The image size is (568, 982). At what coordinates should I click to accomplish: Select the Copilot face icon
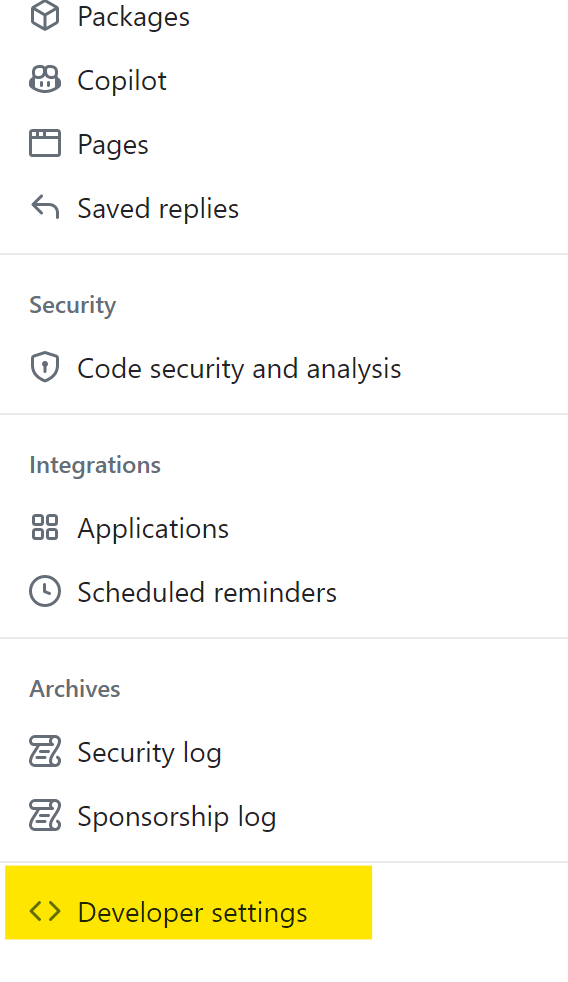[x=45, y=80]
